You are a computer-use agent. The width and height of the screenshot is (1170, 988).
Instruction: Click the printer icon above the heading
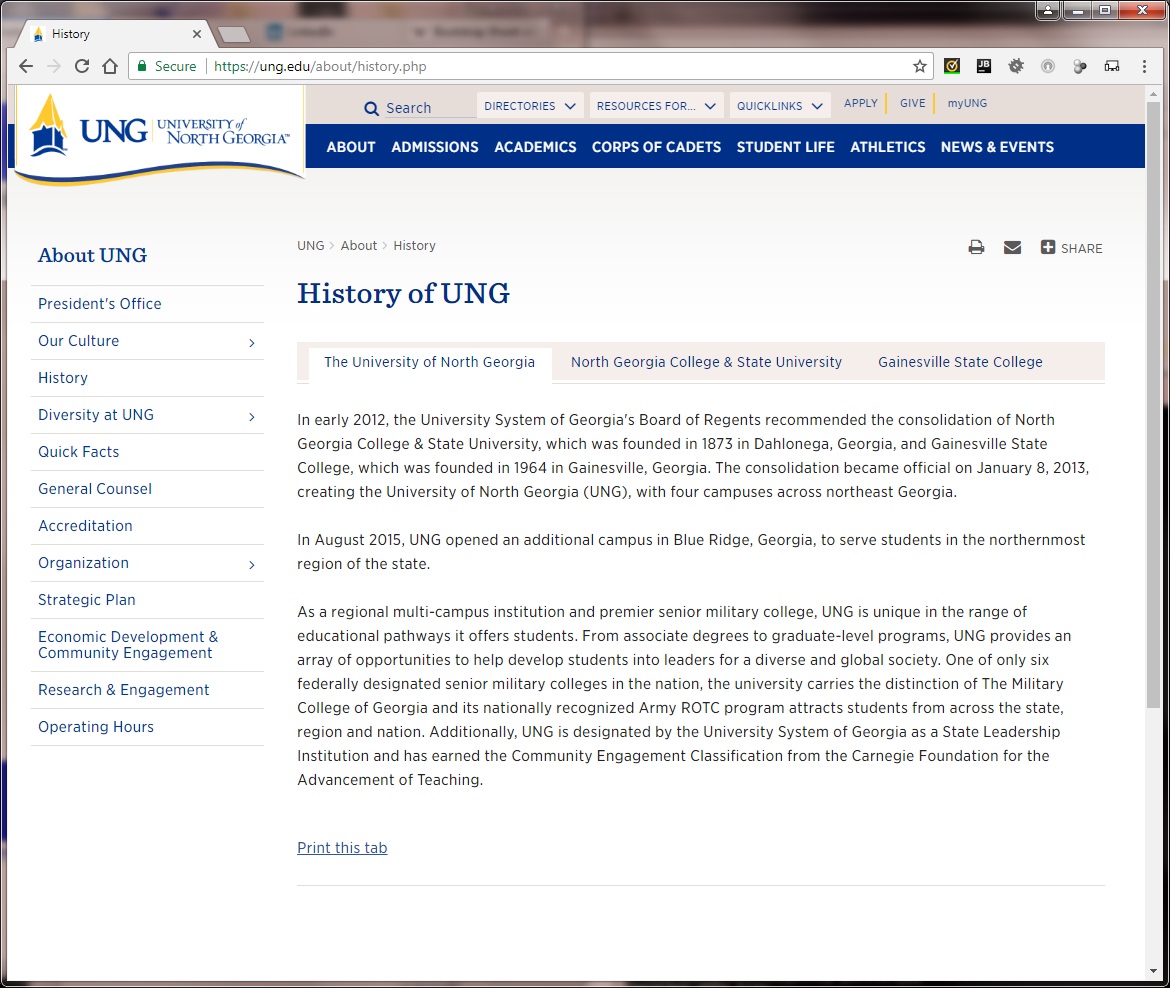(x=976, y=248)
